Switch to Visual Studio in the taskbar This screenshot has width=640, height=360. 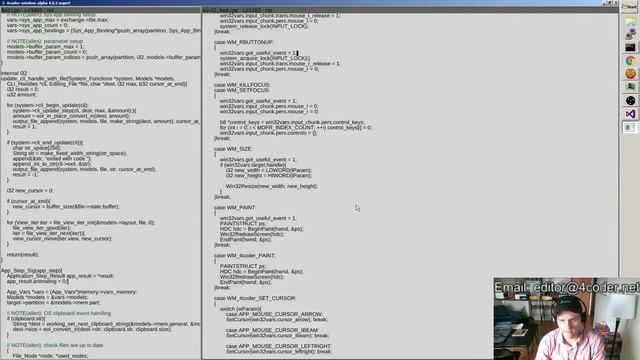point(630,114)
